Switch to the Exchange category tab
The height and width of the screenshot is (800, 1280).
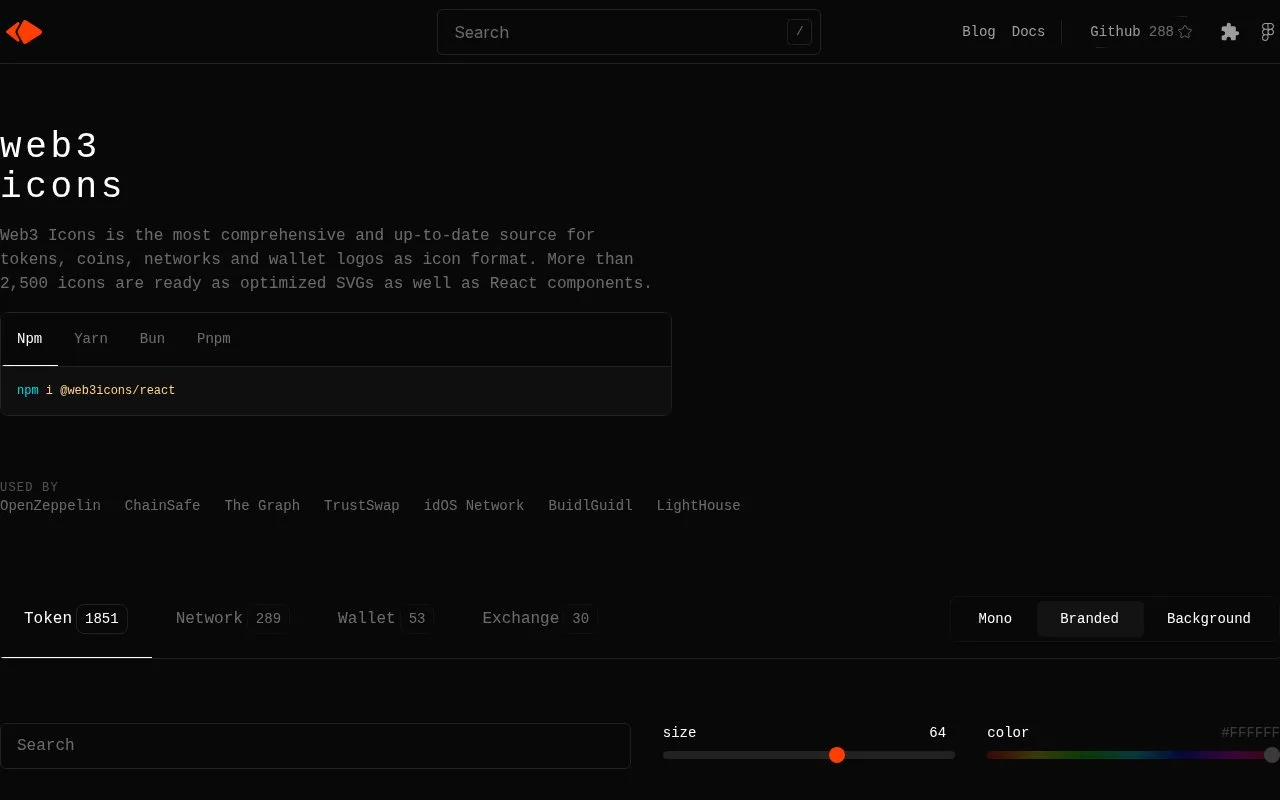tap(540, 619)
